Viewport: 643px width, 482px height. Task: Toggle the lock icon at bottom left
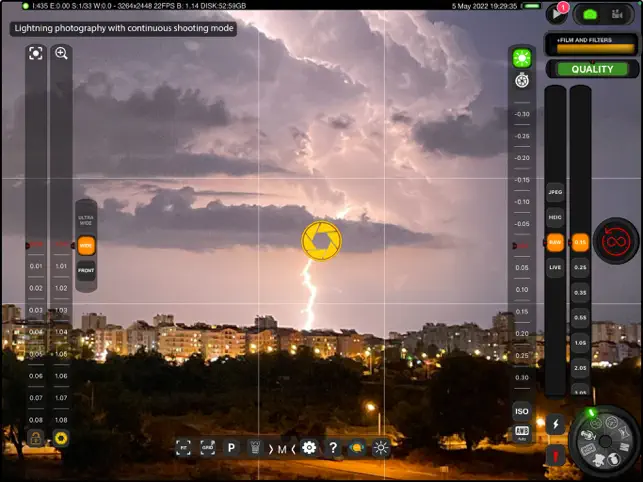[36, 438]
